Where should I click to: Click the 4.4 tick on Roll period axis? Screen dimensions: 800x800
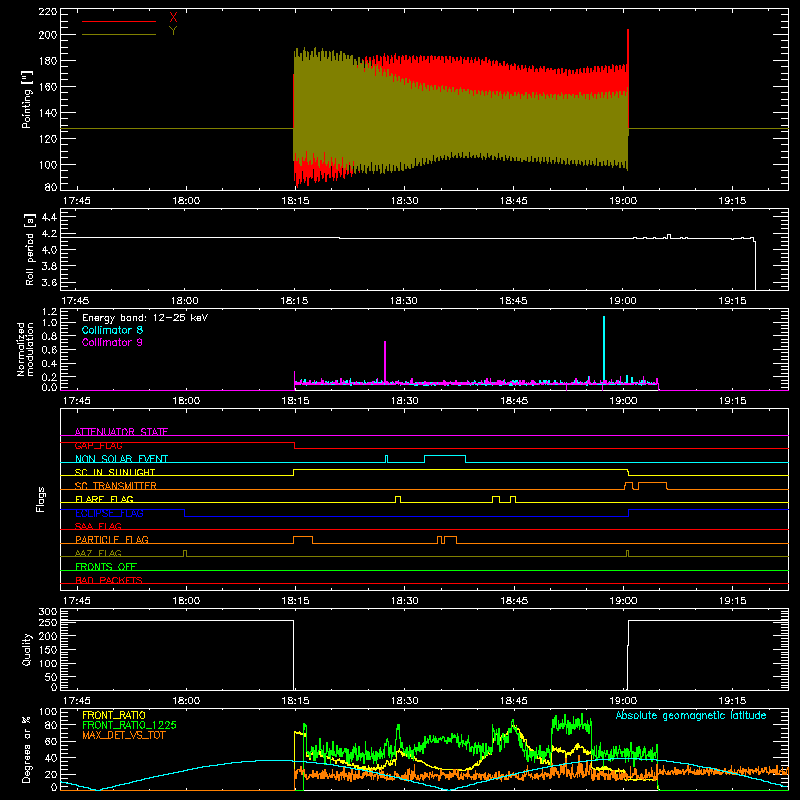pos(49,217)
